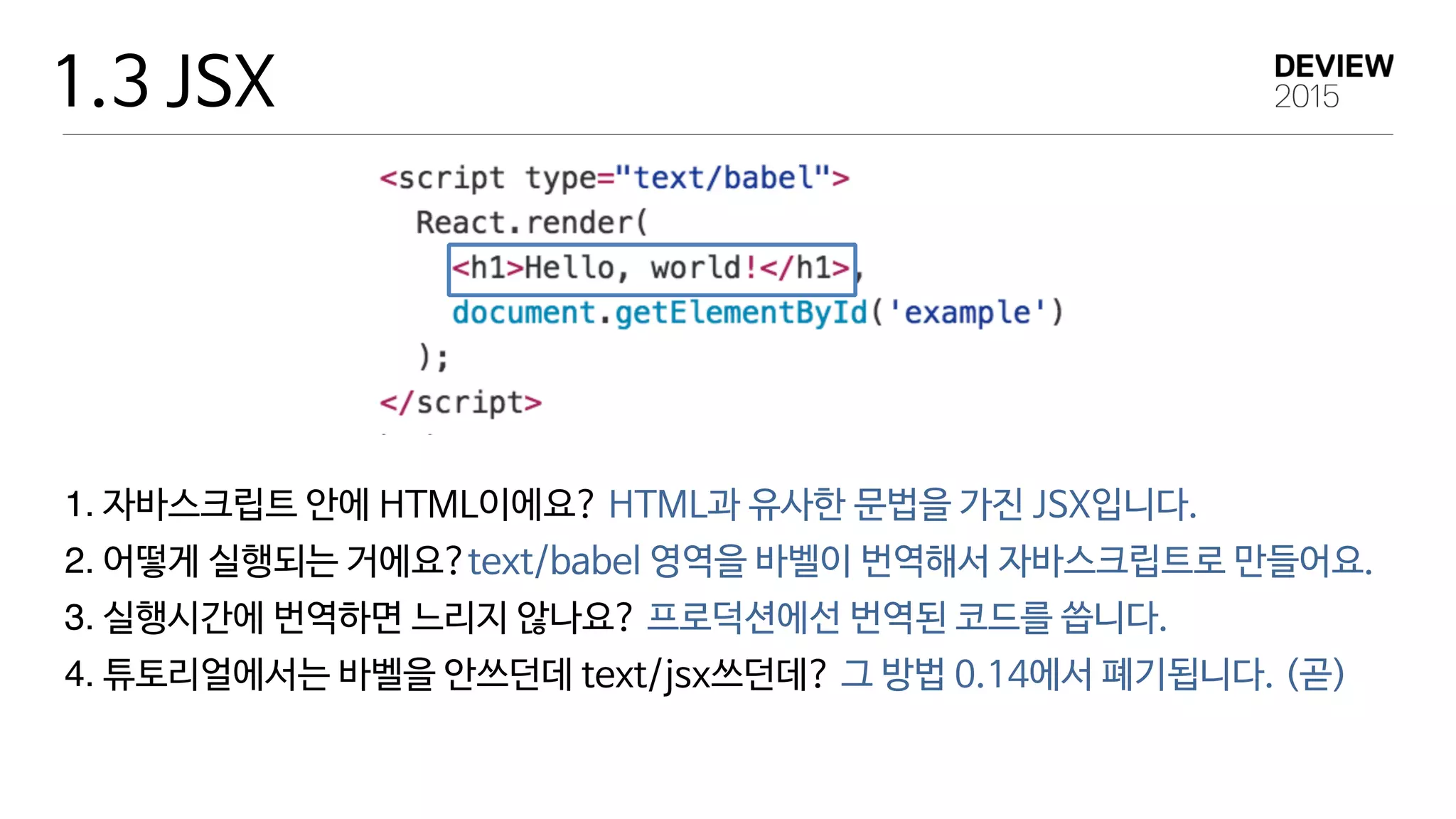Select the opening script type="text/babel" line

click(614, 178)
